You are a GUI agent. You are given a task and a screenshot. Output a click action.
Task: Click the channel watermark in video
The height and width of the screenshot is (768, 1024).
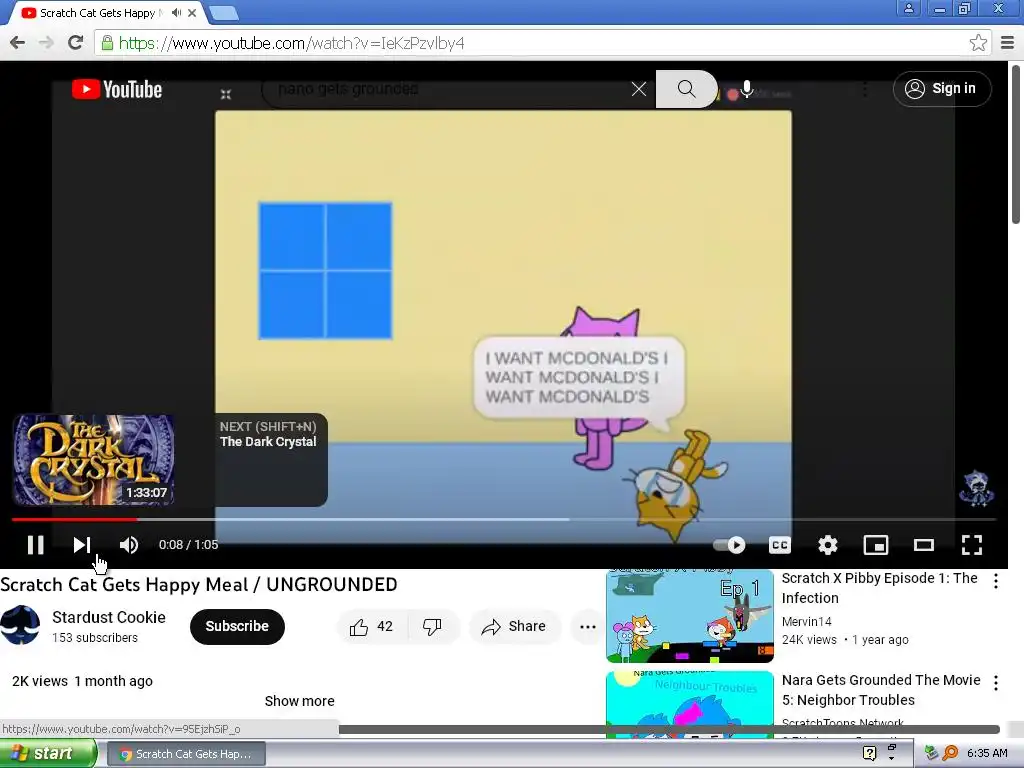point(976,490)
